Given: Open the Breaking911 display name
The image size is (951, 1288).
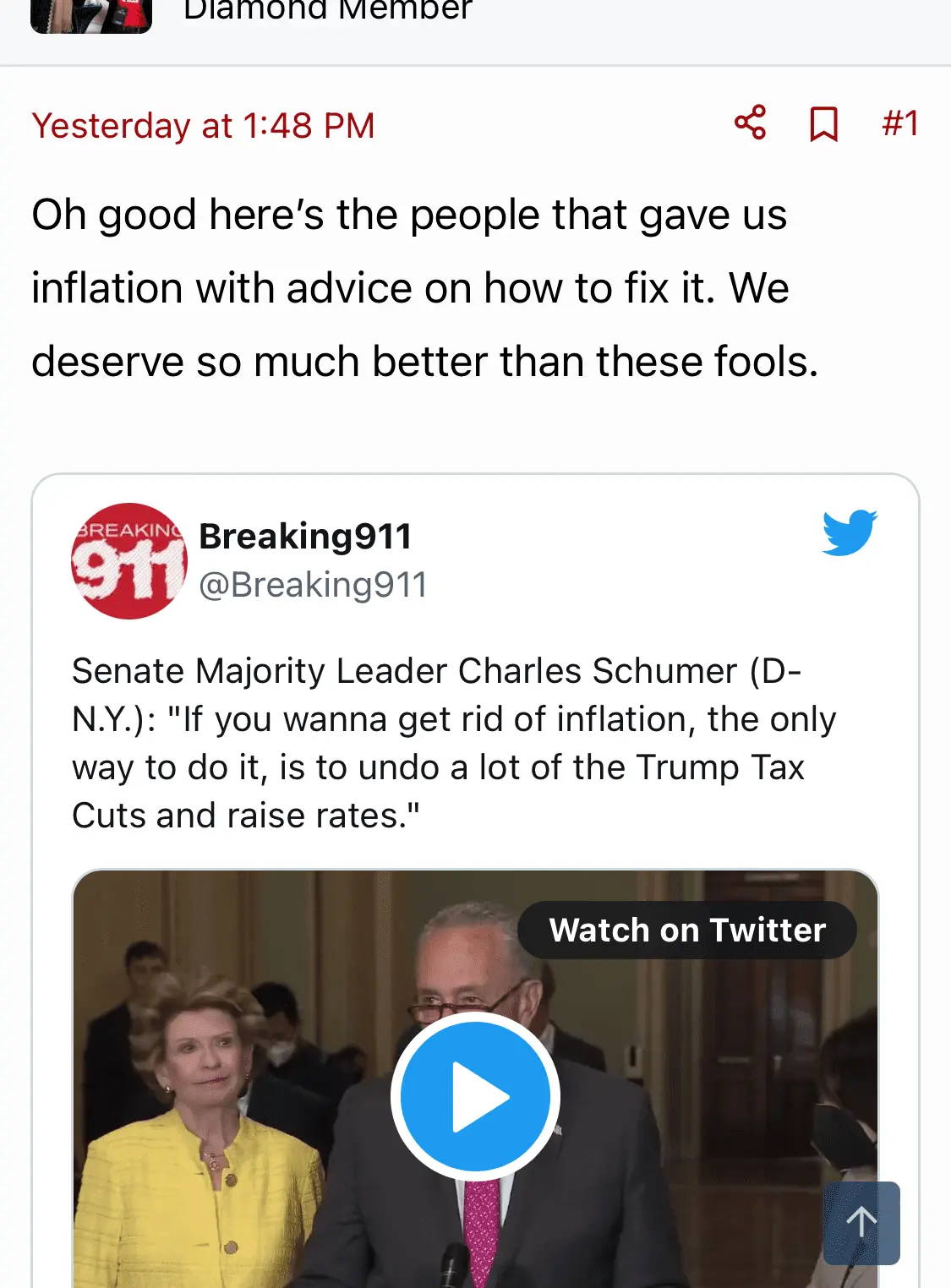Looking at the screenshot, I should 305,536.
